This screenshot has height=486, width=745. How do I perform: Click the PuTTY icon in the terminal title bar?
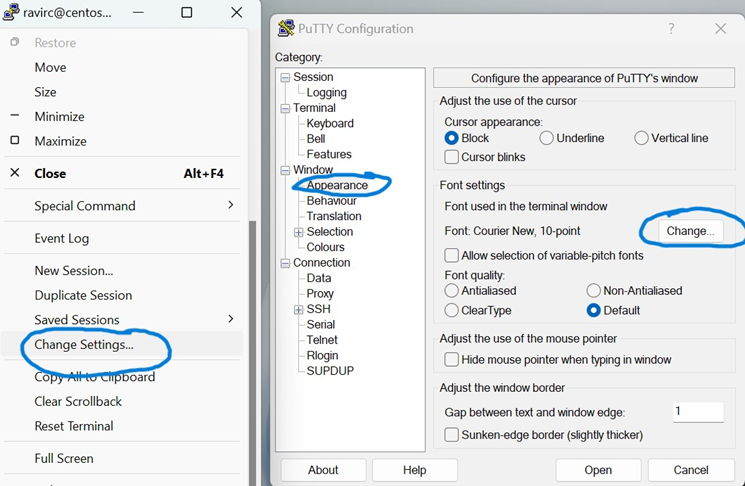pos(11,12)
